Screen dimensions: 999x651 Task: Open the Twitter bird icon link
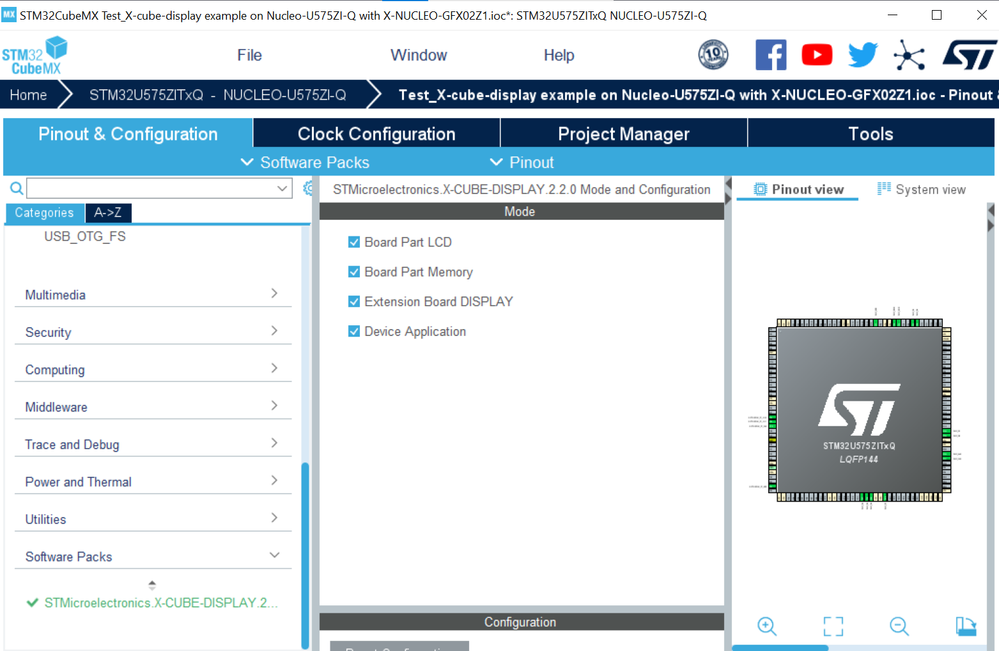(x=863, y=55)
